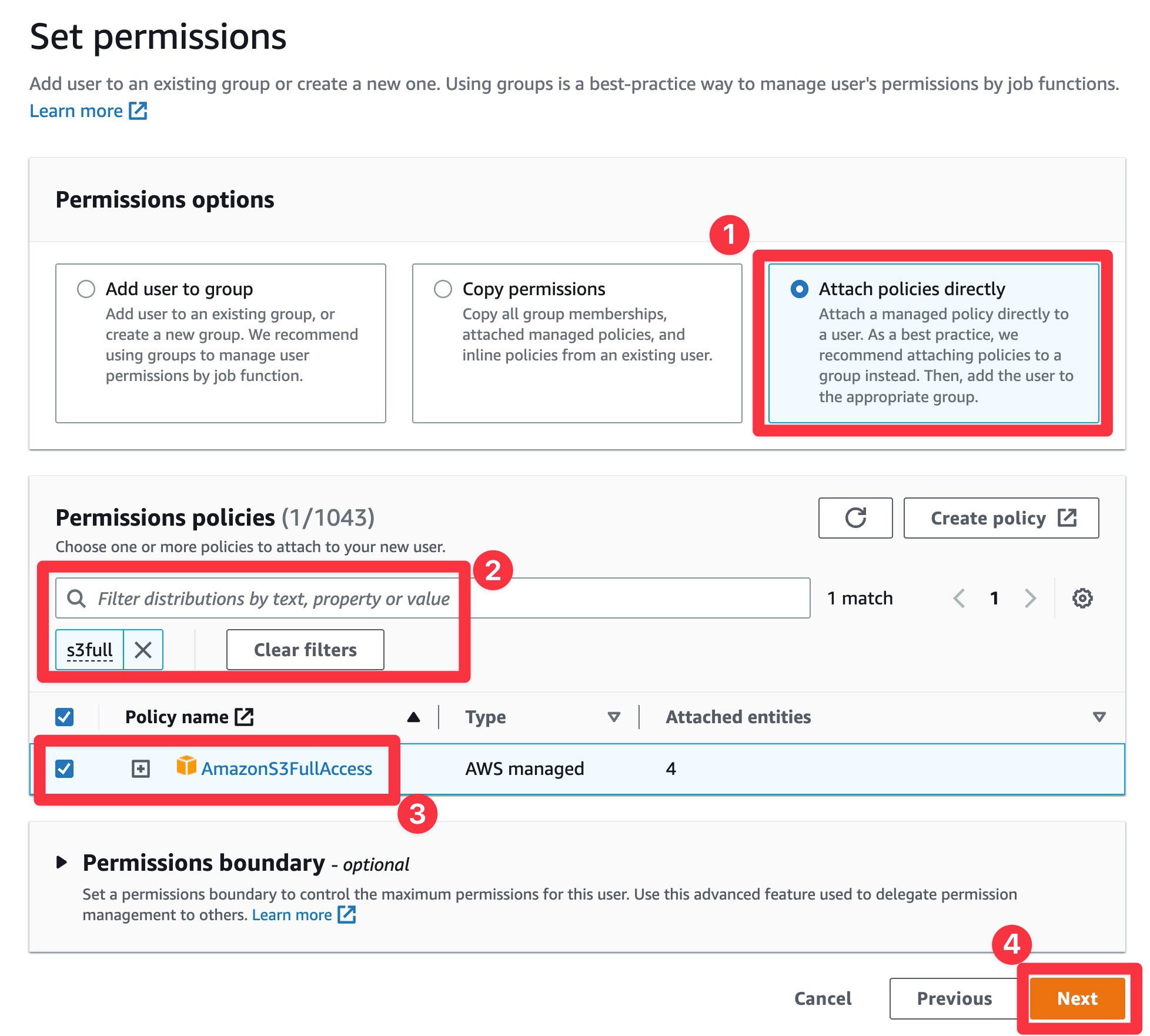Toggle the select-all checkbox in the table header
1150x1036 pixels.
[65, 716]
